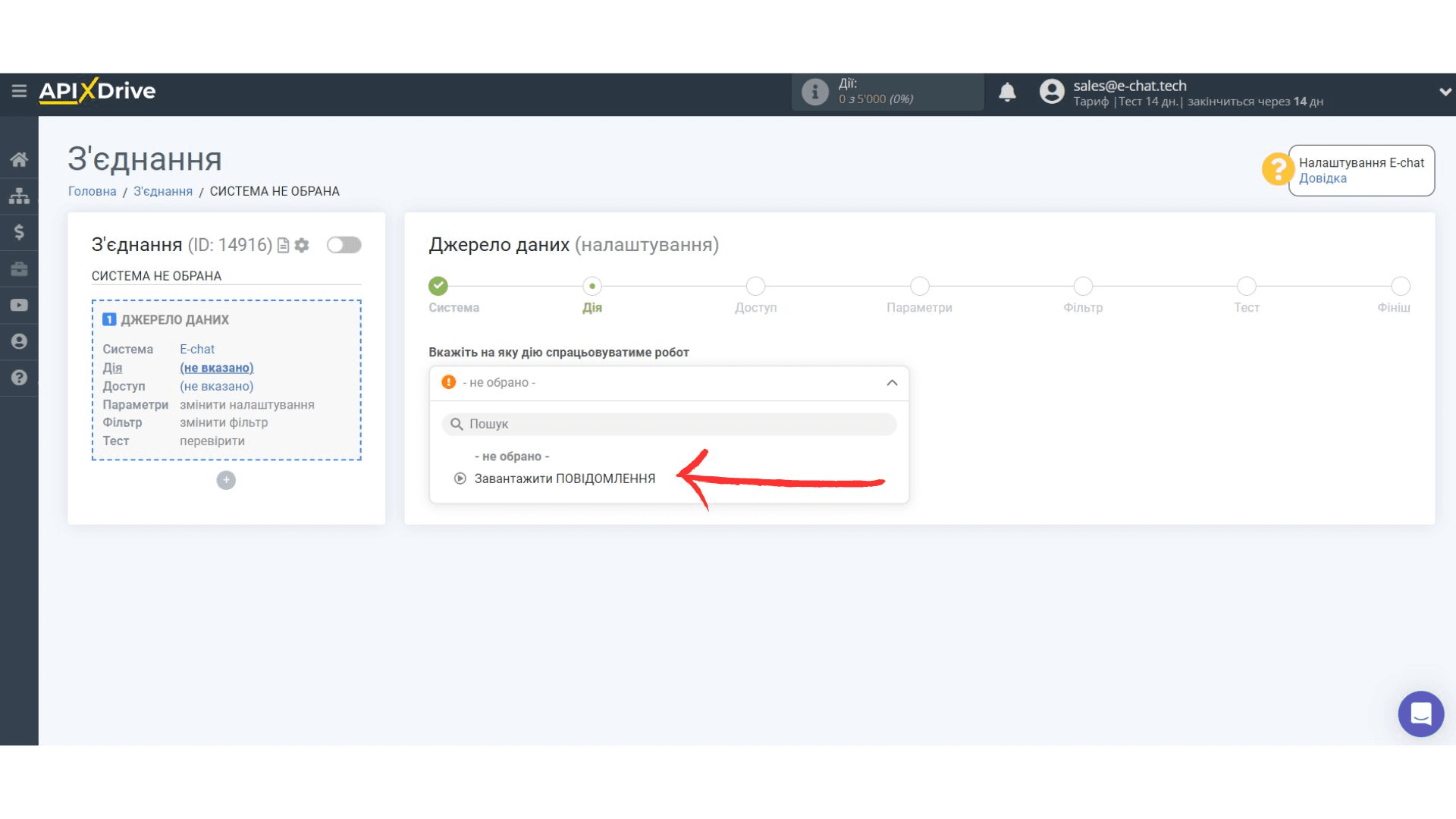Open the Довідка help link
The height and width of the screenshot is (819, 1456).
[1323, 178]
